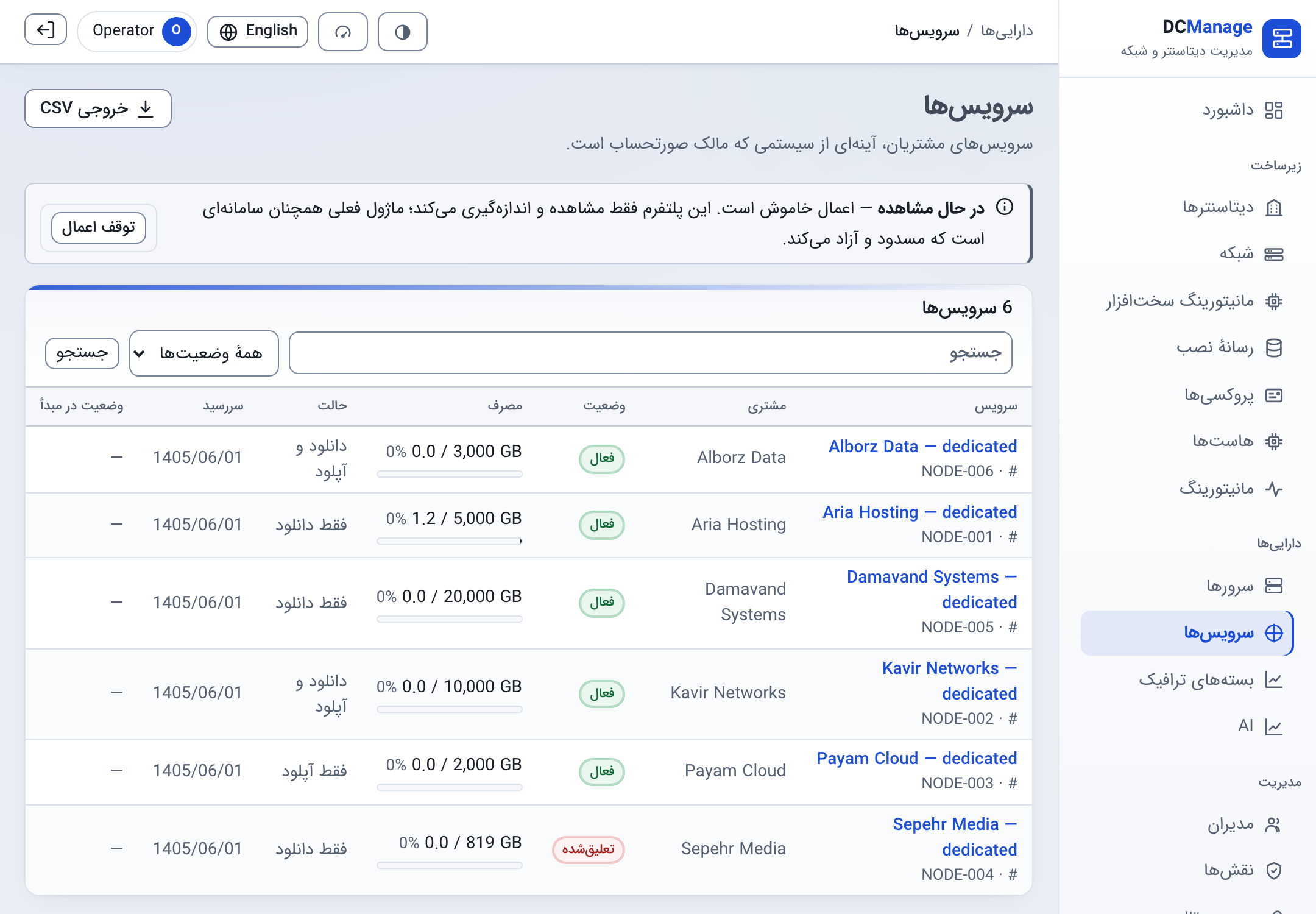The image size is (1316, 914).
Task: Click the سررسید due date column header
Action: pos(223,406)
